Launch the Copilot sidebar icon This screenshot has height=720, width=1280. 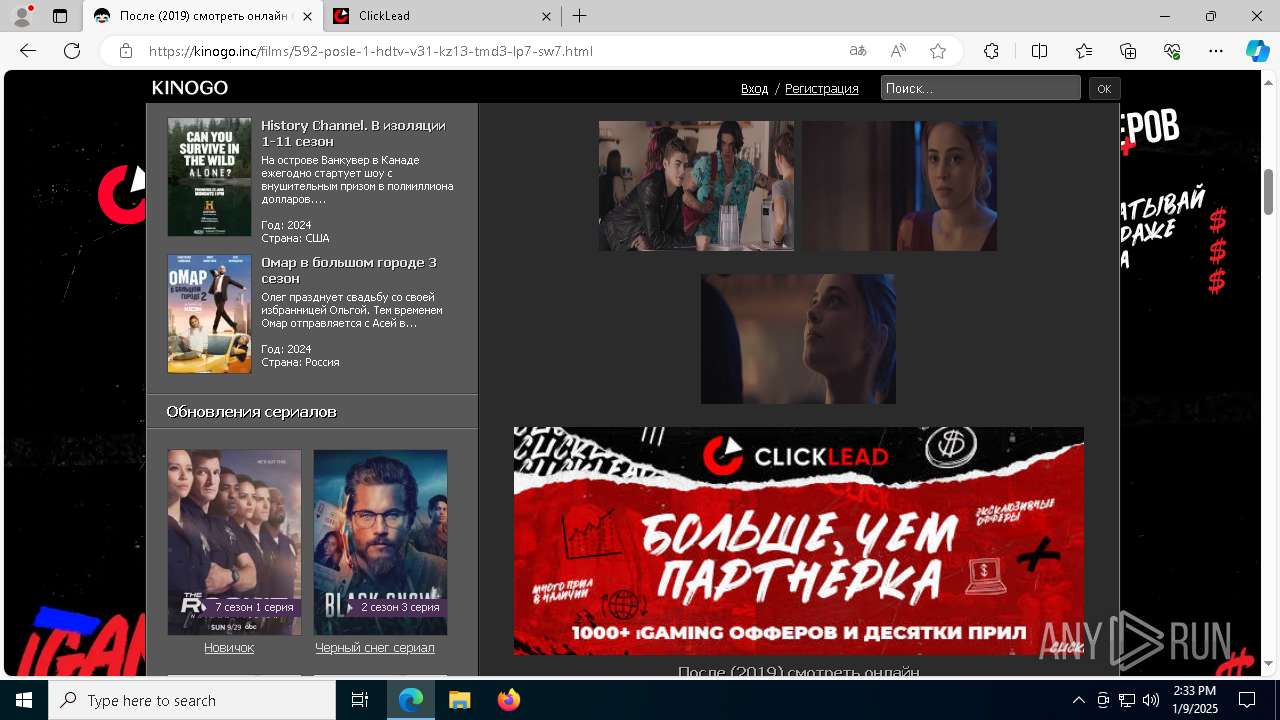(x=1257, y=51)
